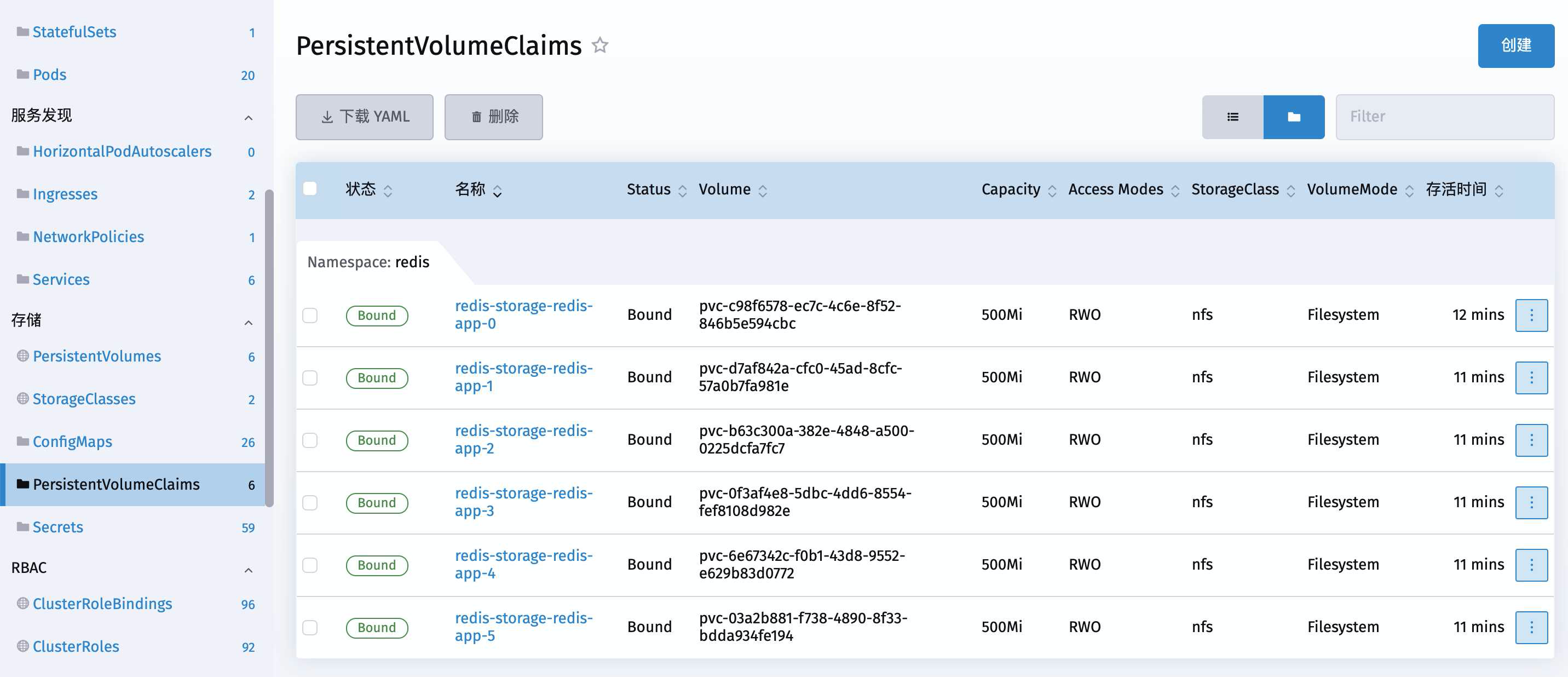
Task: Click the sidebar vertical scrollbar
Action: [269, 347]
